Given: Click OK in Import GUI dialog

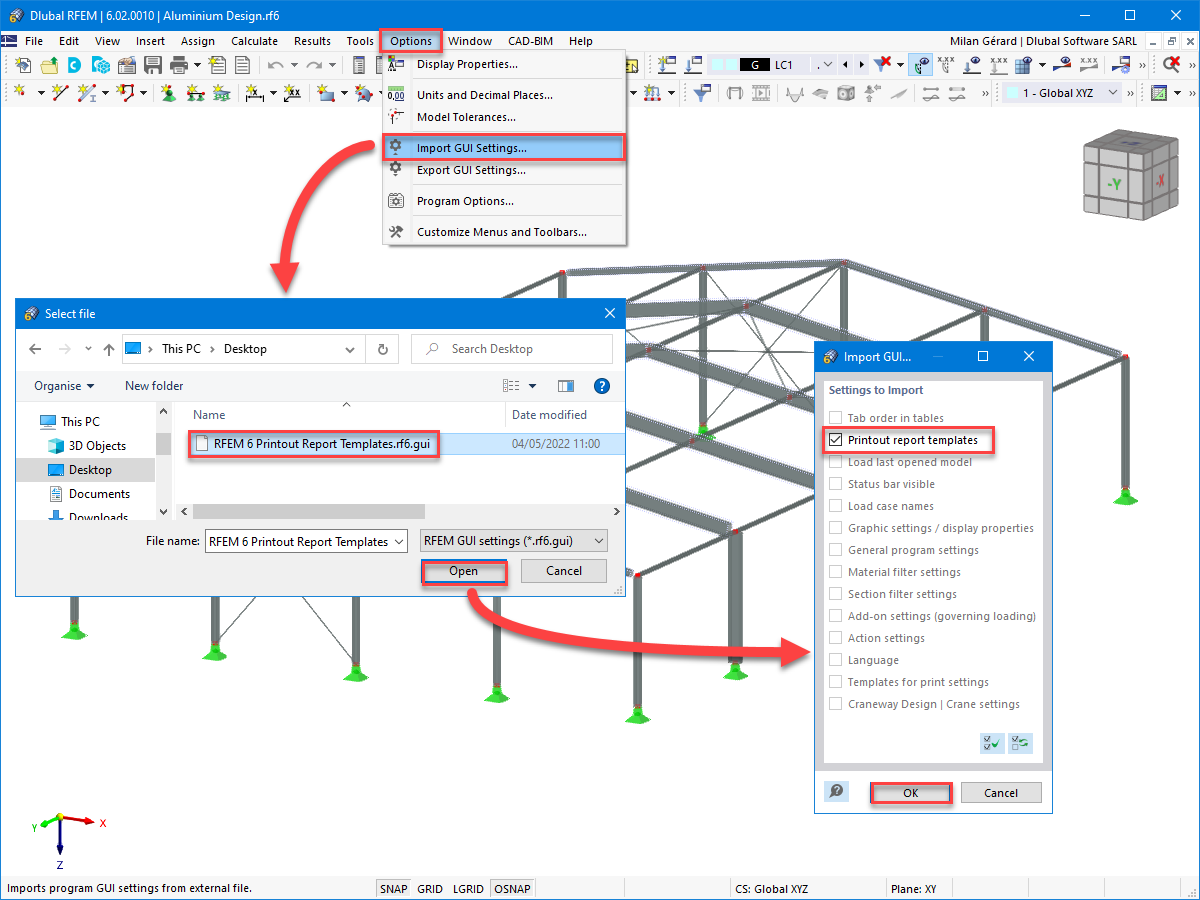Looking at the screenshot, I should 910,792.
